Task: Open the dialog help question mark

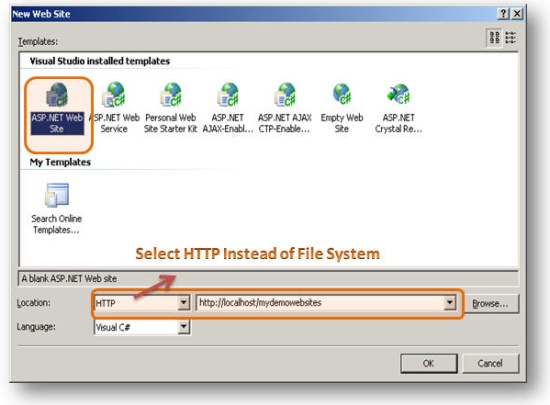Action: pyautogui.click(x=503, y=14)
